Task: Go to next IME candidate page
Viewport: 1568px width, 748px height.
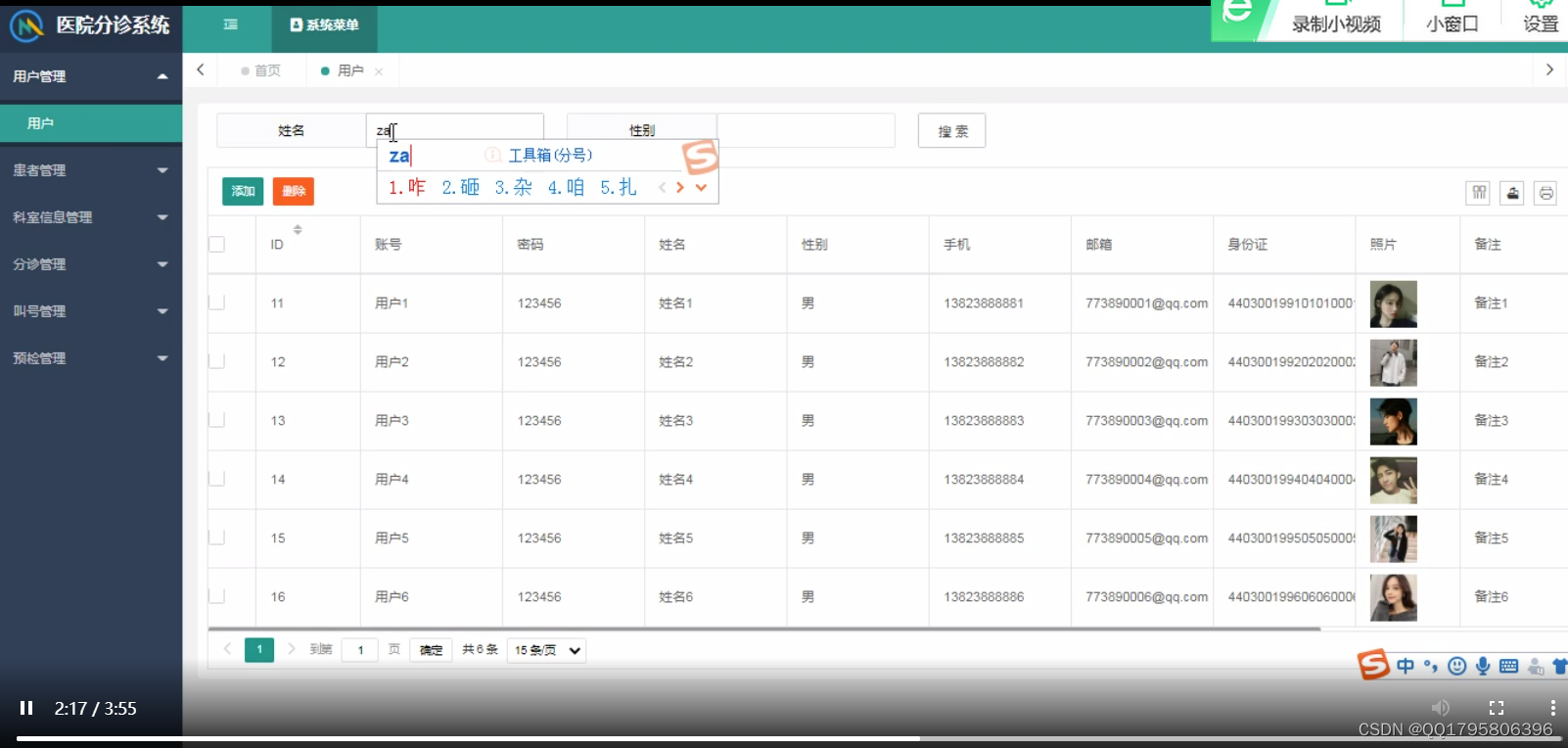Action: pyautogui.click(x=680, y=187)
